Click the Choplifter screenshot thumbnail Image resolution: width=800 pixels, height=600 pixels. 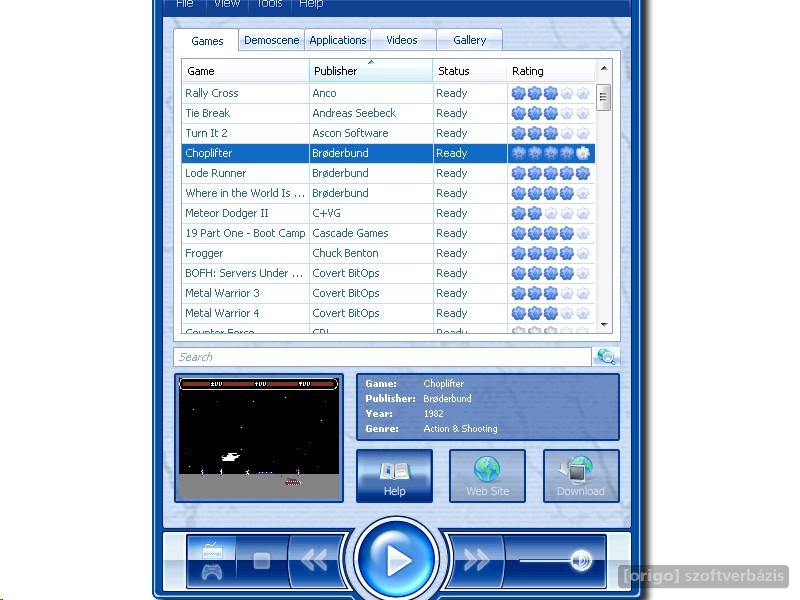pos(259,438)
